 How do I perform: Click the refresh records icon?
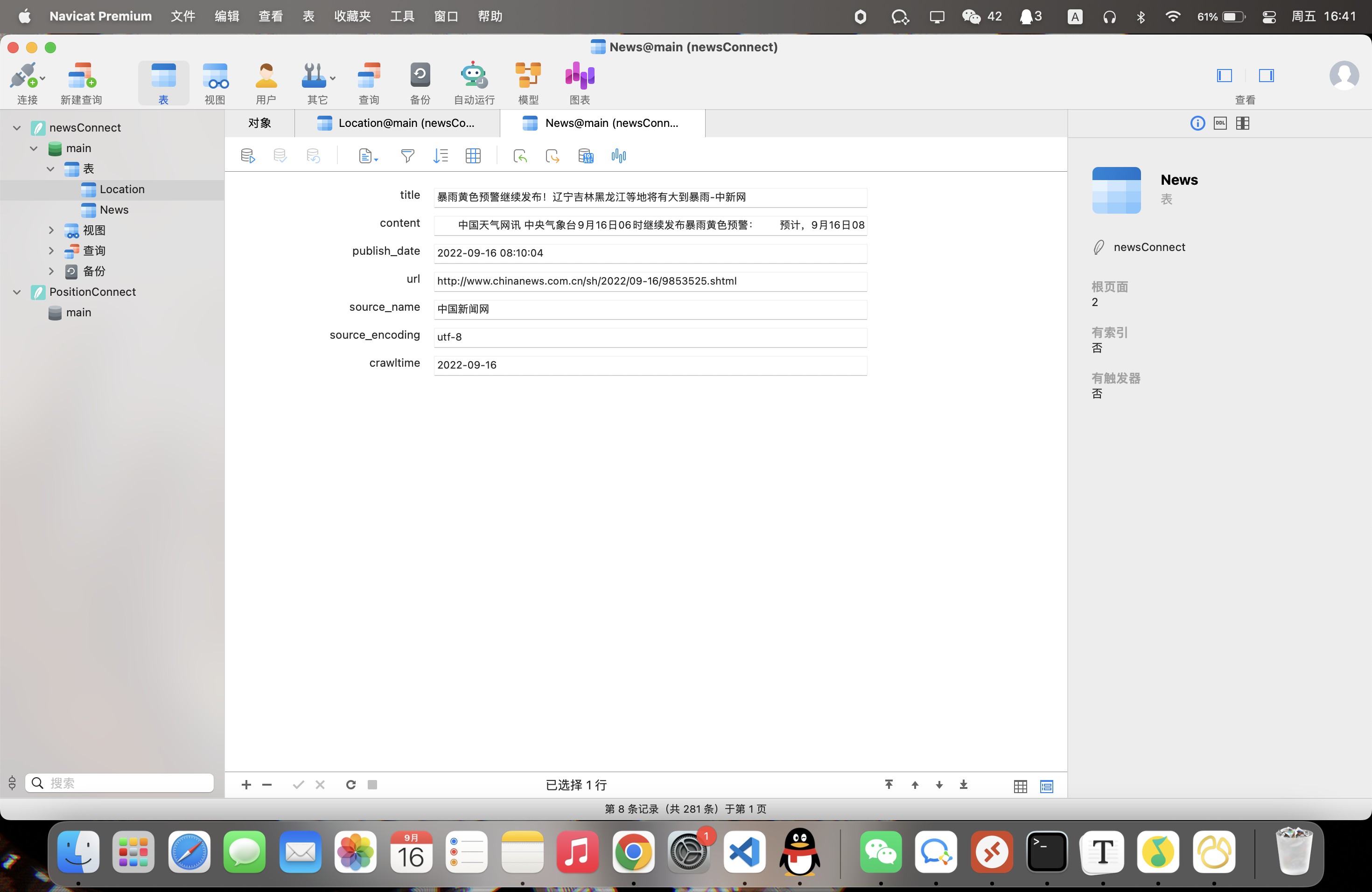(x=350, y=784)
